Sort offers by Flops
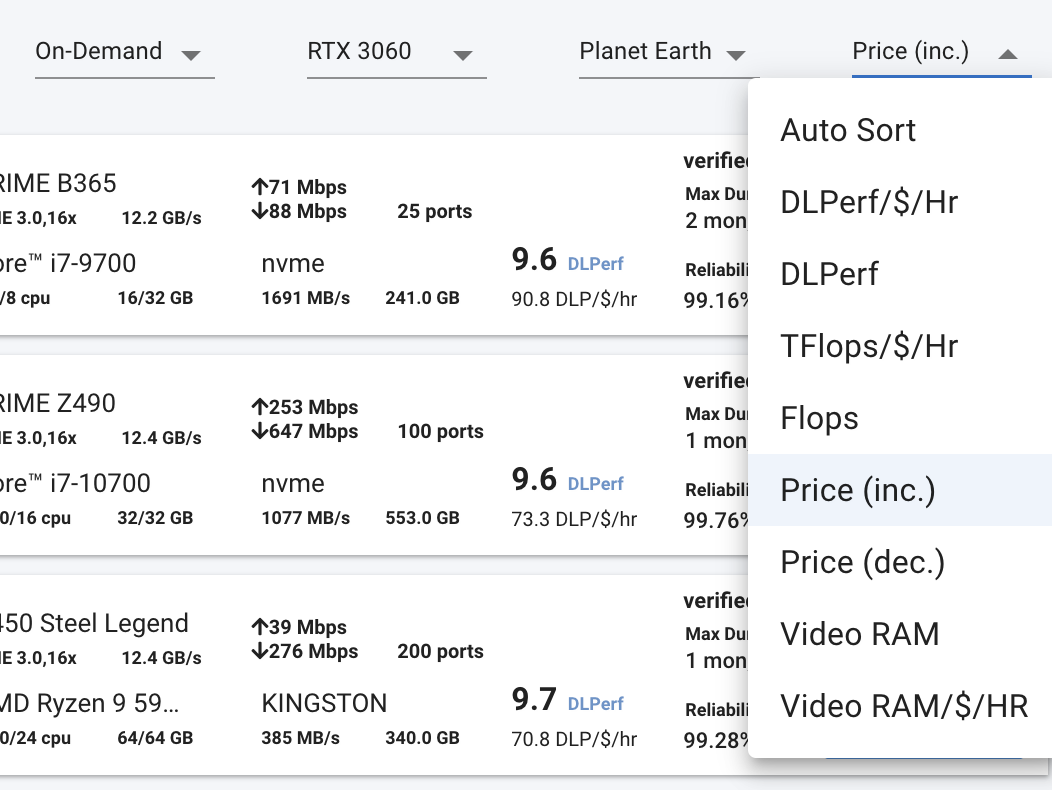This screenshot has width=1052, height=790. [x=819, y=418]
